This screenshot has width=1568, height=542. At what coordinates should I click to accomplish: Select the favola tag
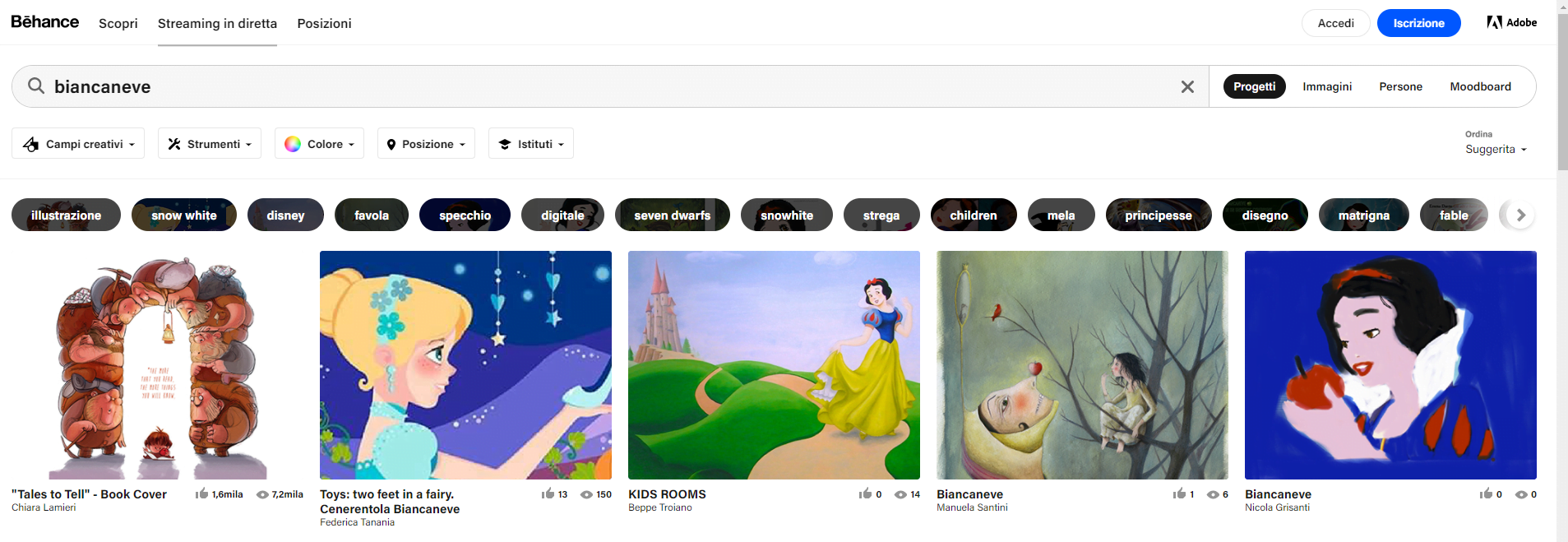(372, 215)
